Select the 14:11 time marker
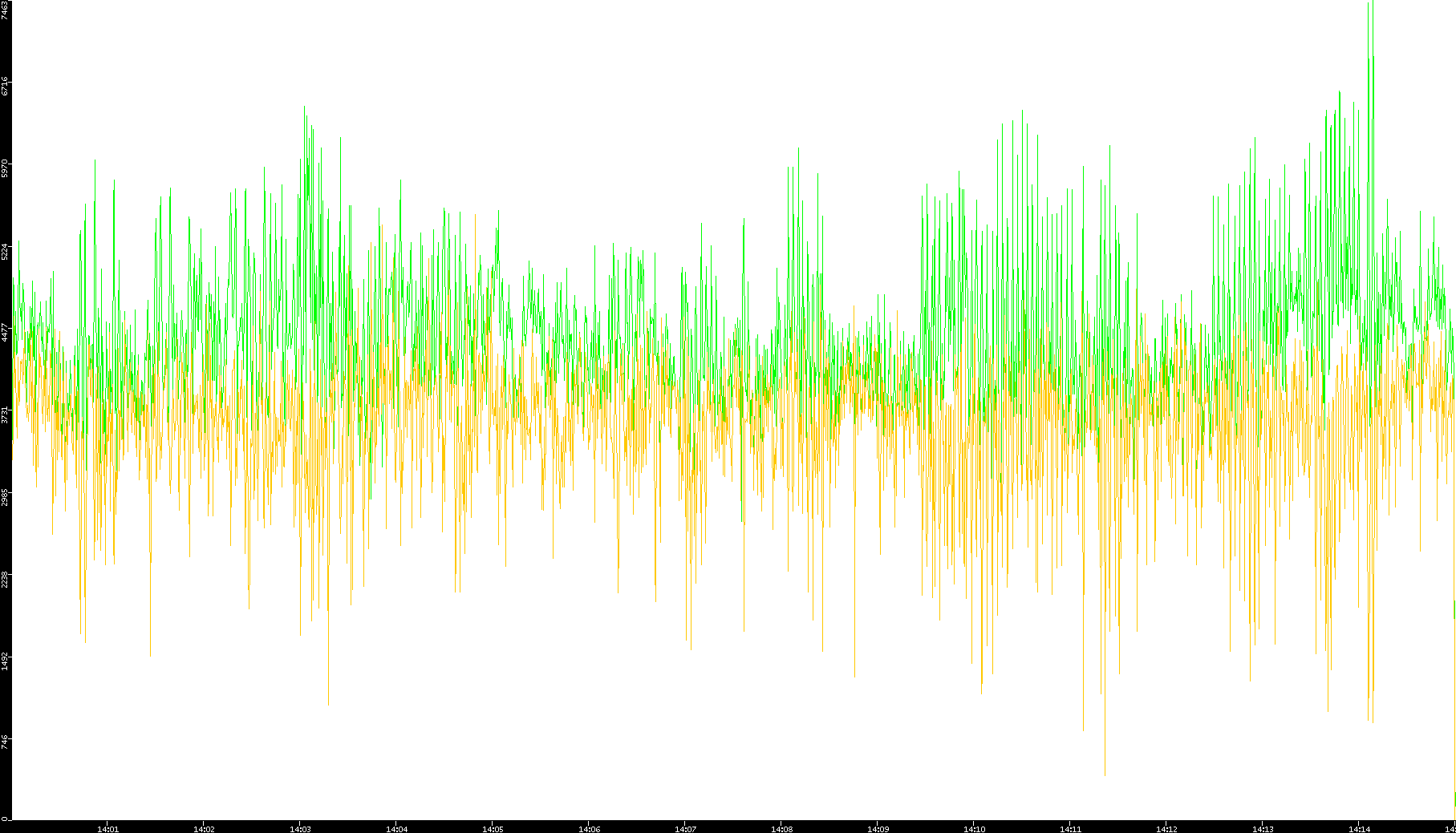The width and height of the screenshot is (1456, 833). (x=1070, y=829)
